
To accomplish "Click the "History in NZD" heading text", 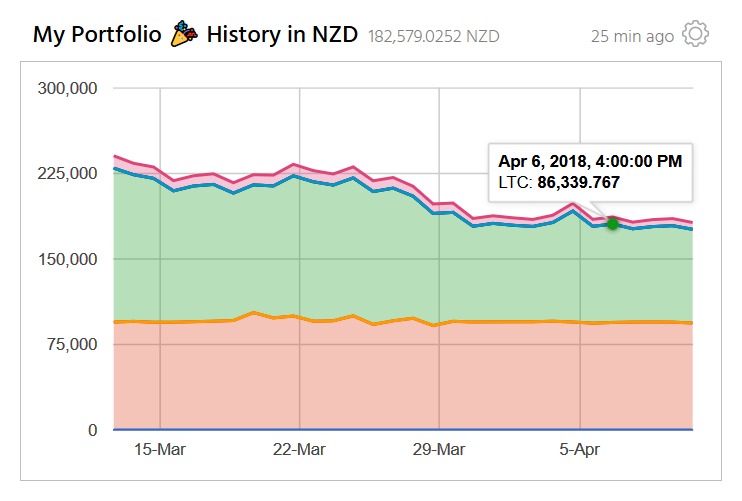I will 282,35.
